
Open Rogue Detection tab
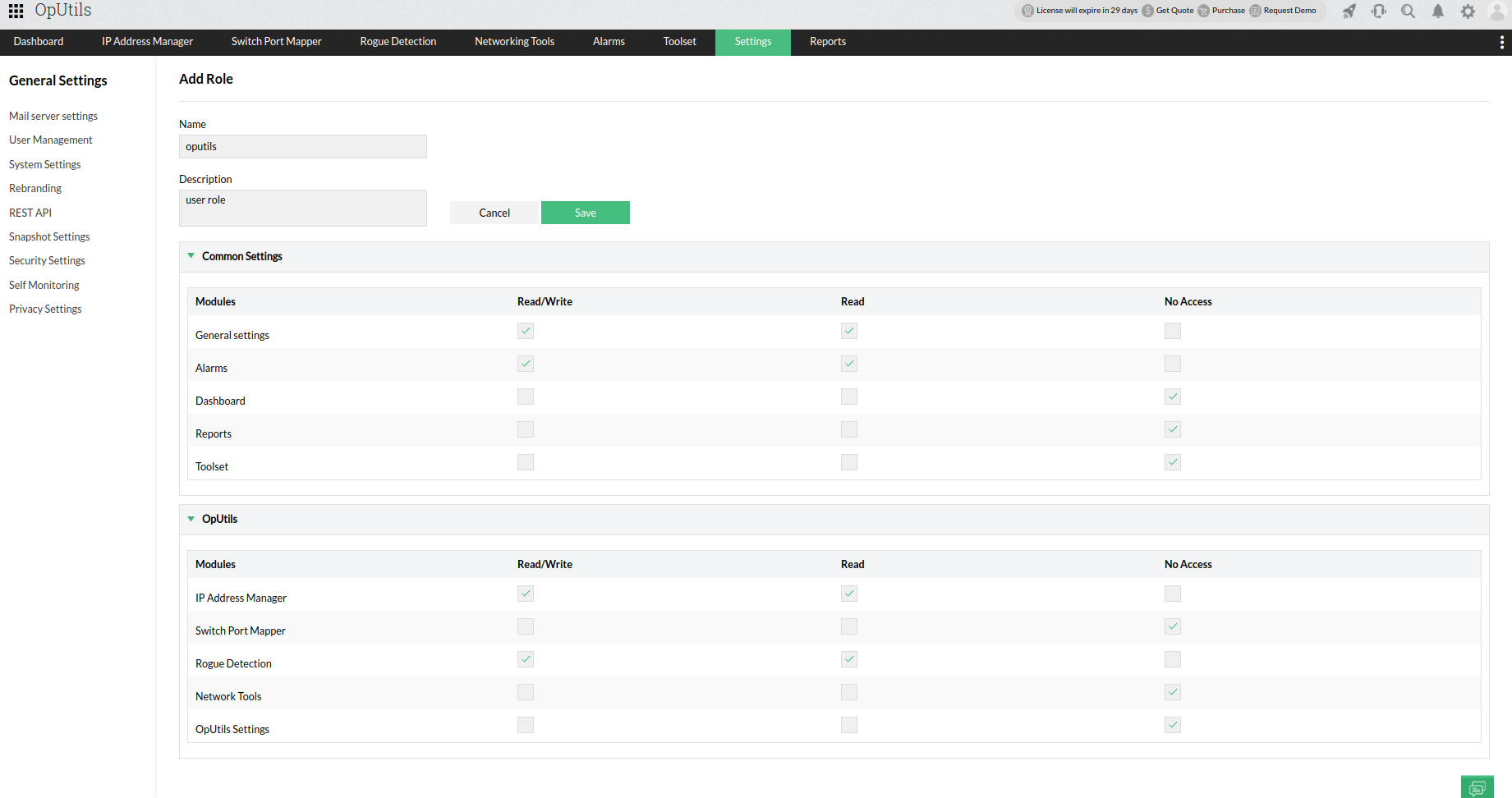[x=398, y=42]
